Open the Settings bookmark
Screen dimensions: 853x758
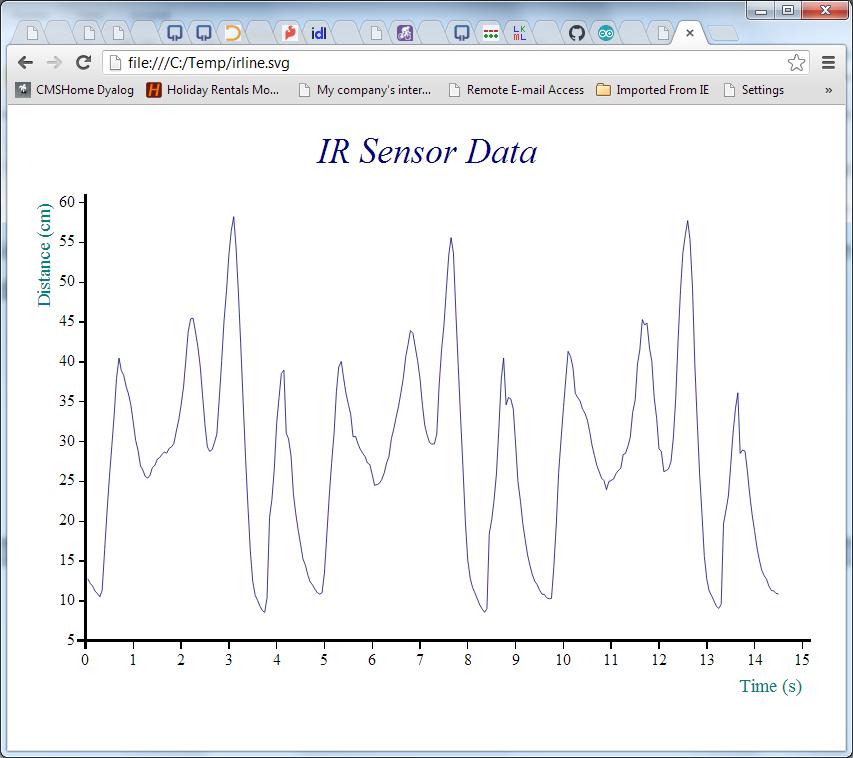coord(754,90)
